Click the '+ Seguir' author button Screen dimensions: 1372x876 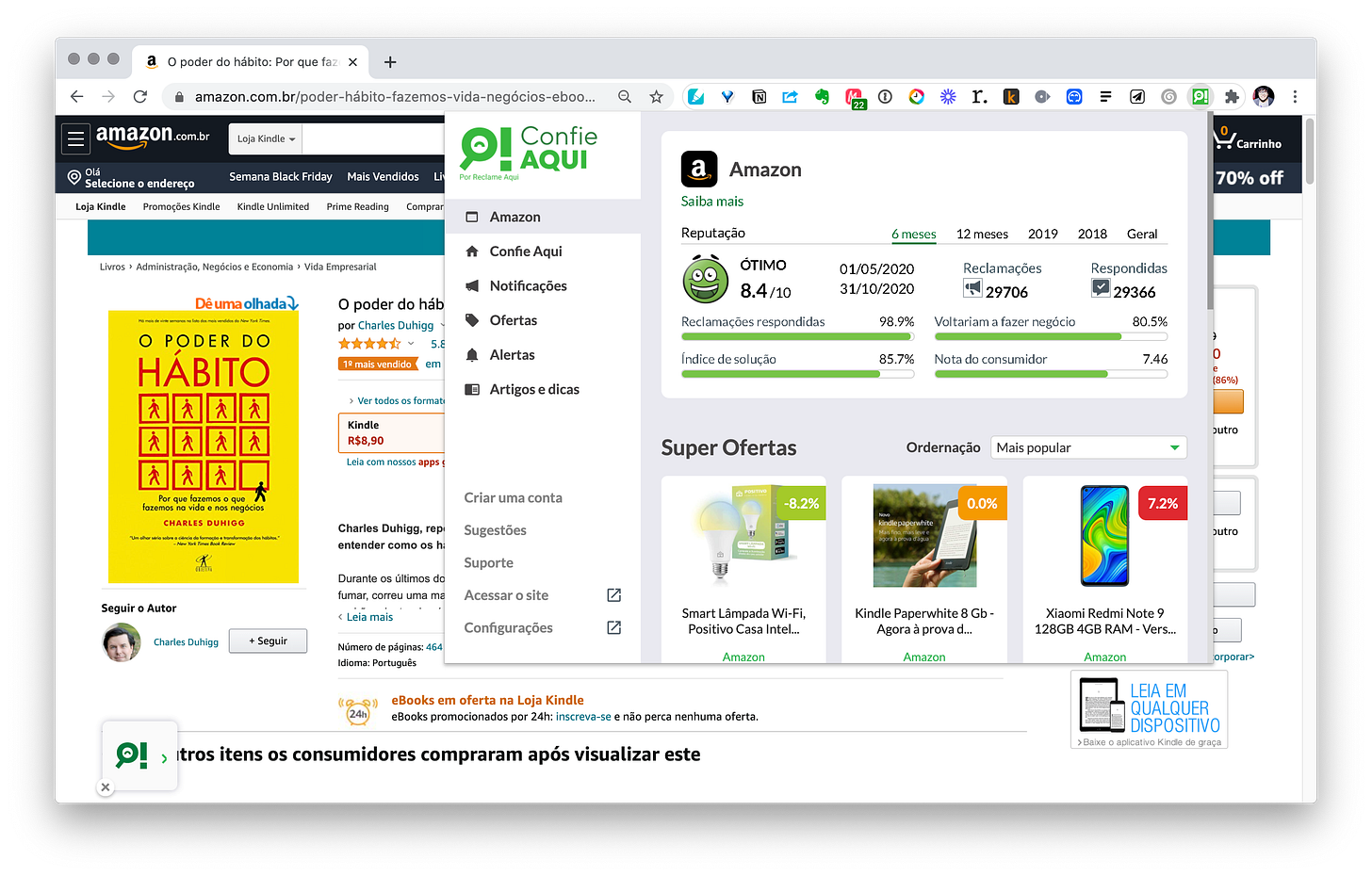(268, 641)
